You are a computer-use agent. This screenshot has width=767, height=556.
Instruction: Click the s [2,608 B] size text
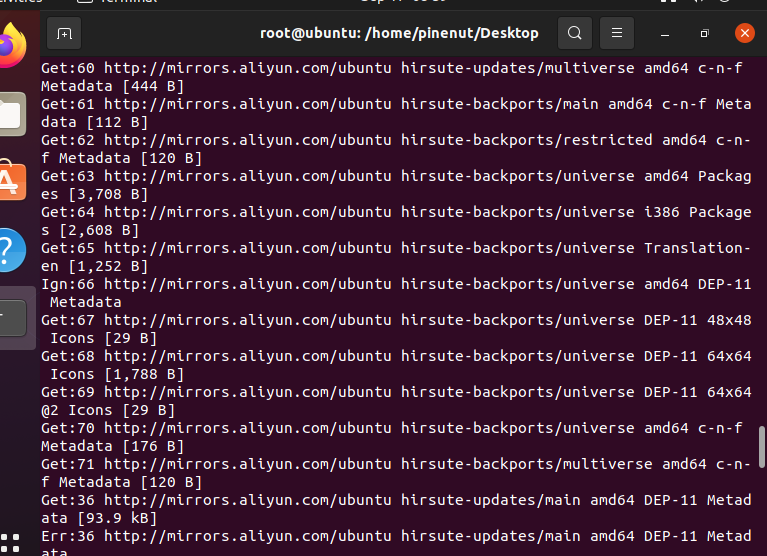(x=90, y=230)
